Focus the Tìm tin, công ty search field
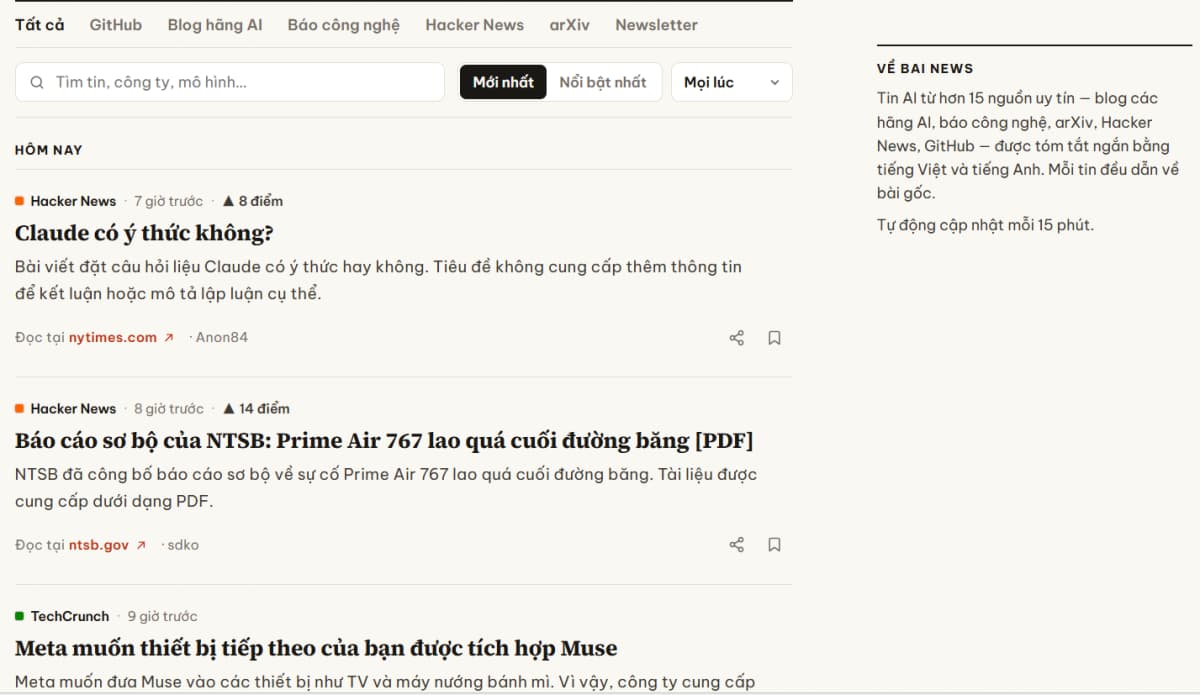 click(x=230, y=82)
